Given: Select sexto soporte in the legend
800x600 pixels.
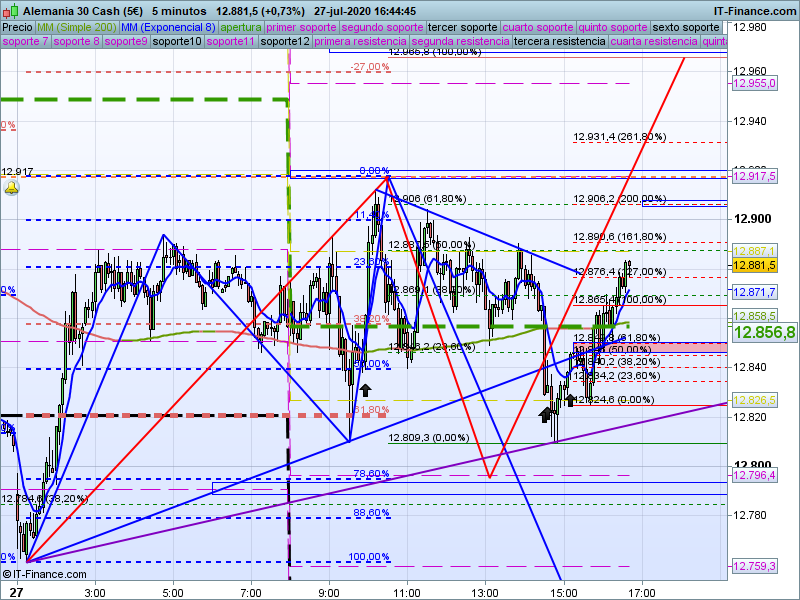Looking at the screenshot, I should coord(686,28).
